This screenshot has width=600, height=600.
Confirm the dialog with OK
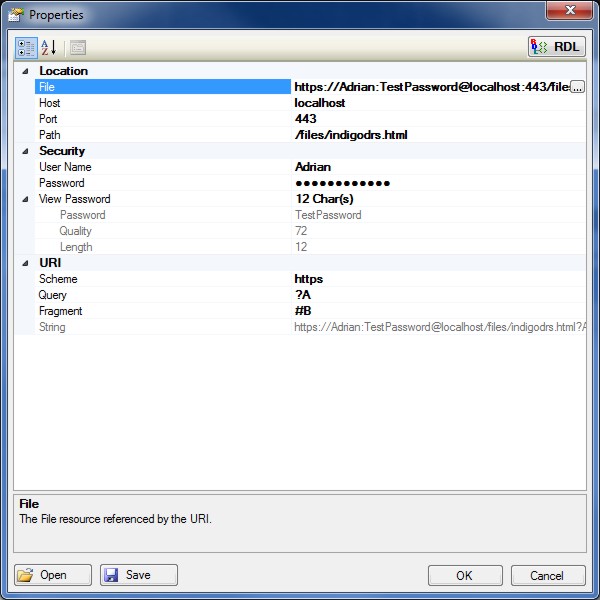coord(464,575)
